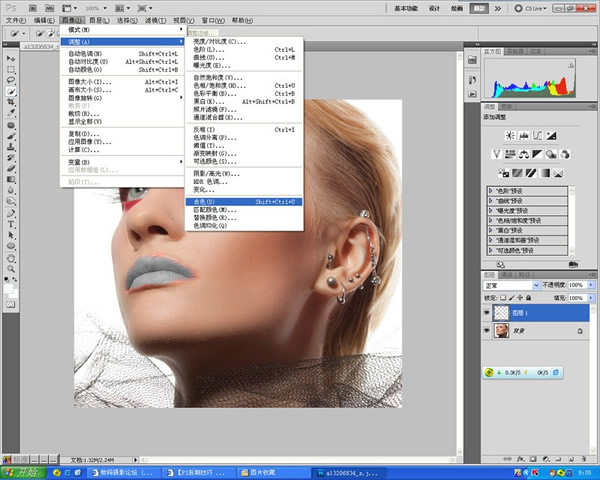Image resolution: width=600 pixels, height=480 pixels.
Task: Add a Curves adjustment icon
Action: coord(537,135)
